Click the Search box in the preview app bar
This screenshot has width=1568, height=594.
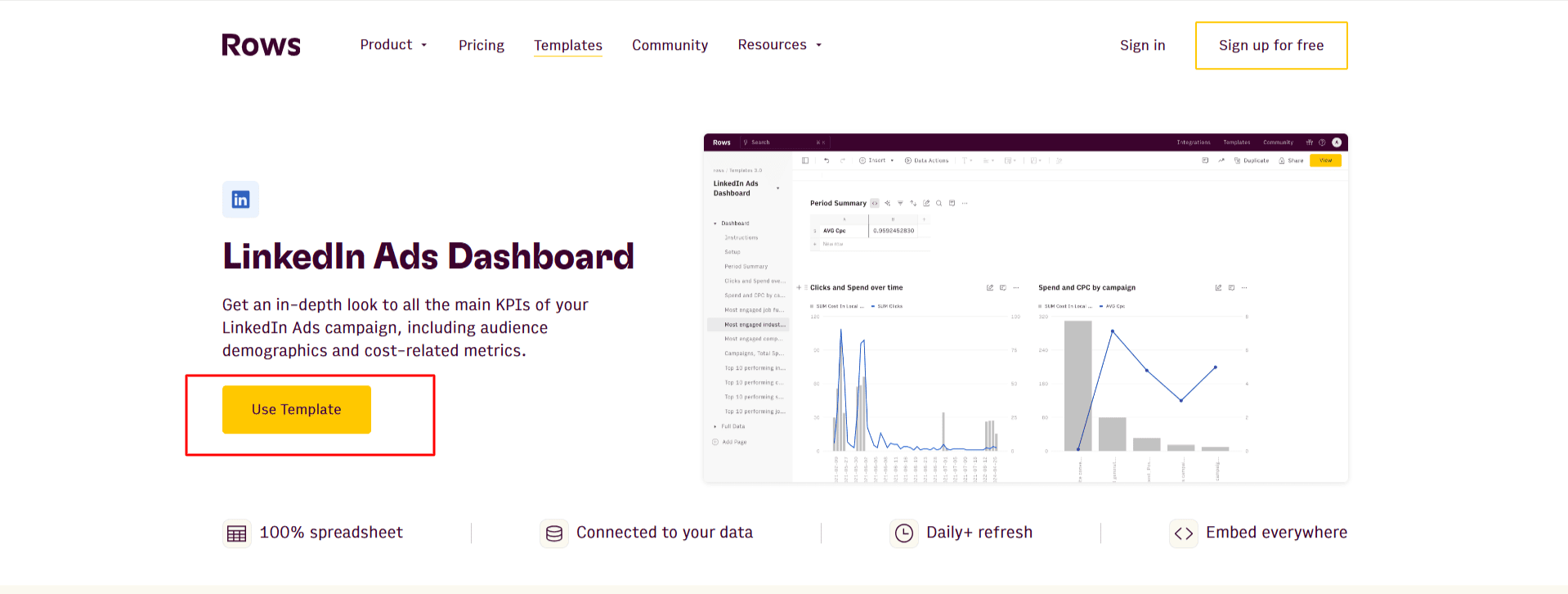(783, 142)
